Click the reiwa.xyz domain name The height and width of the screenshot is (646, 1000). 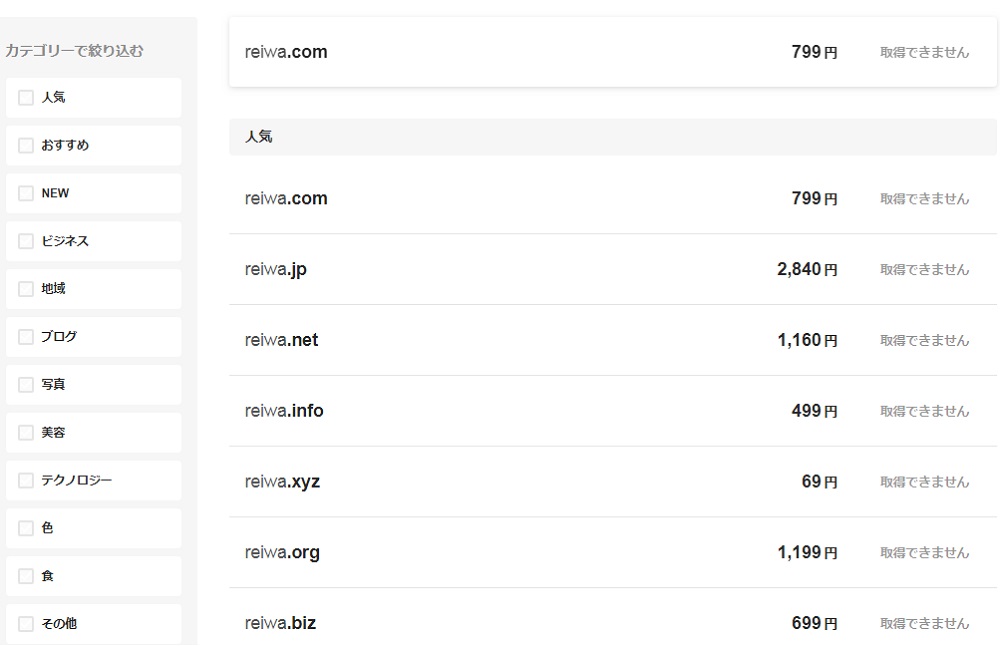[282, 482]
